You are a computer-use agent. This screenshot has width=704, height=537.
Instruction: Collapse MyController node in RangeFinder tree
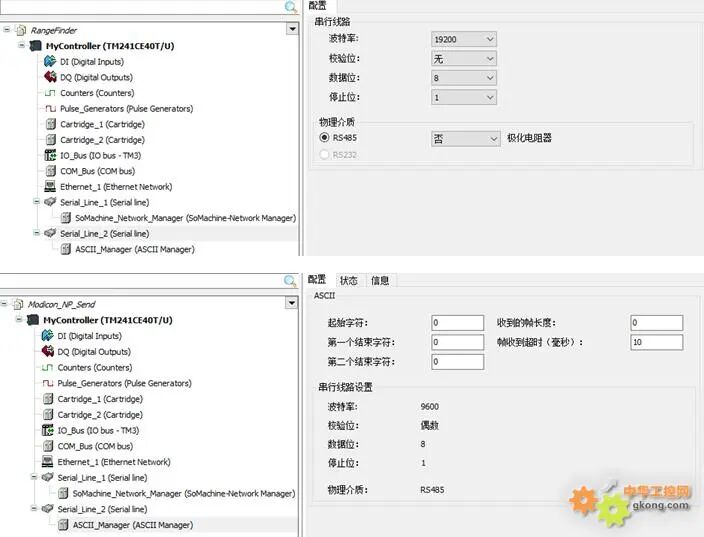(22, 45)
